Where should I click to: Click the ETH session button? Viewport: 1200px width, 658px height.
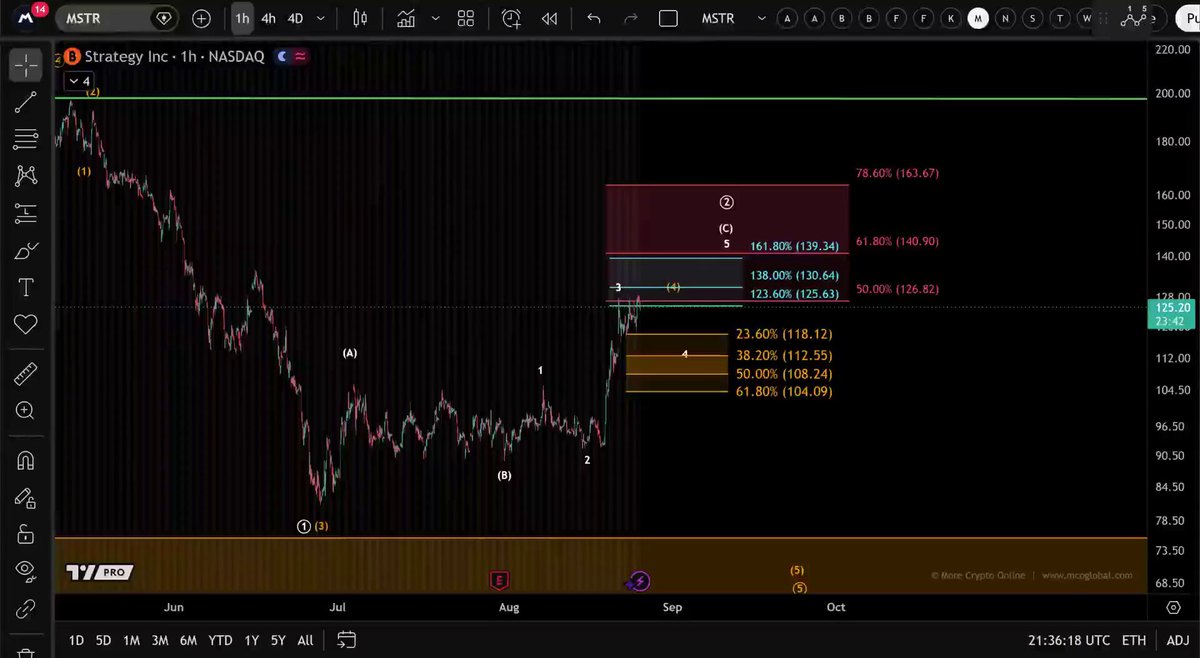coord(1134,640)
